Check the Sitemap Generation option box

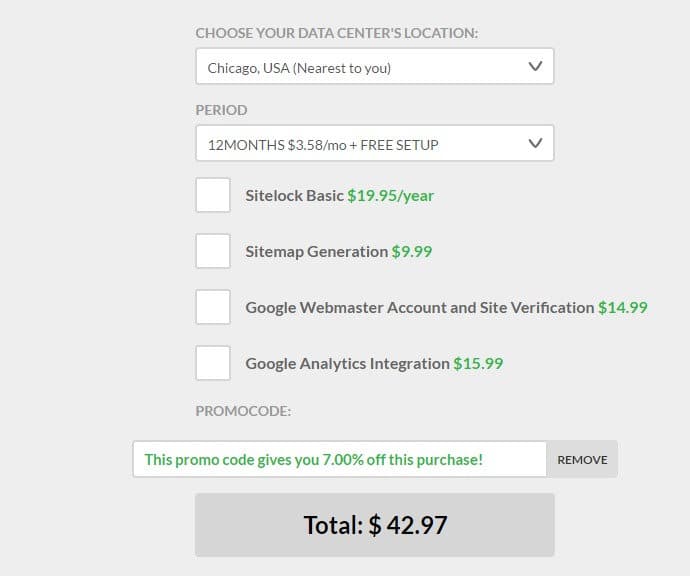click(x=213, y=251)
